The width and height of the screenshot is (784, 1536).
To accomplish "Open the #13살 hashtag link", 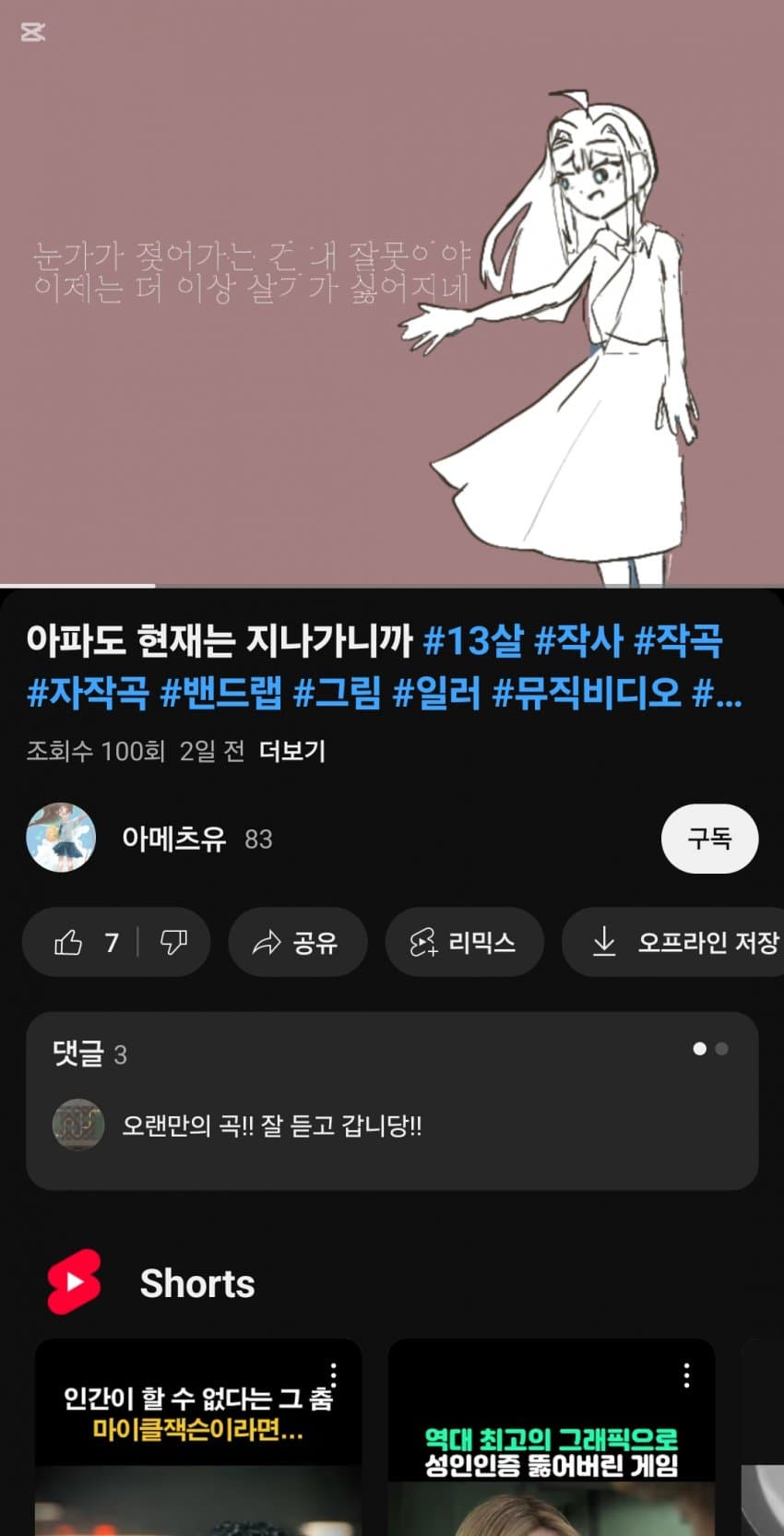I will tap(473, 639).
